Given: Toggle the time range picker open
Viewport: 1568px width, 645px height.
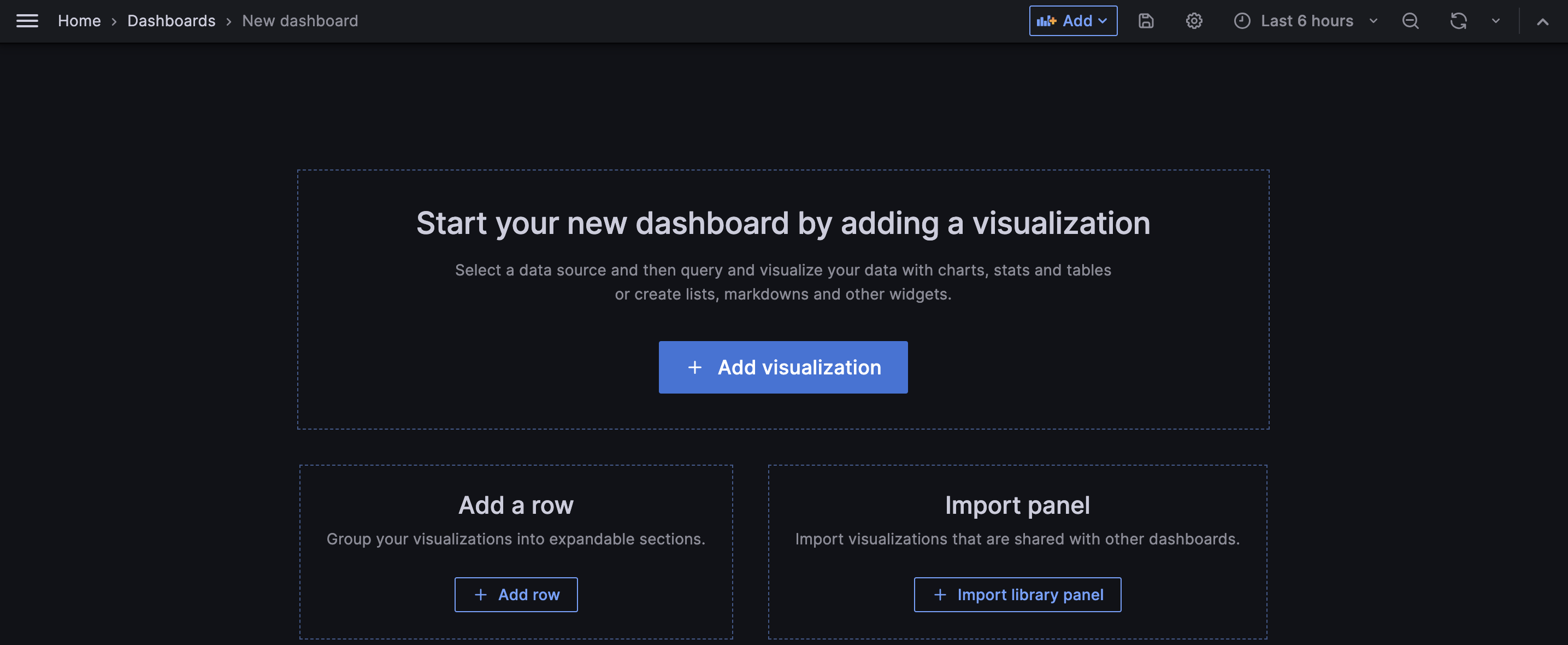Looking at the screenshot, I should [x=1306, y=21].
